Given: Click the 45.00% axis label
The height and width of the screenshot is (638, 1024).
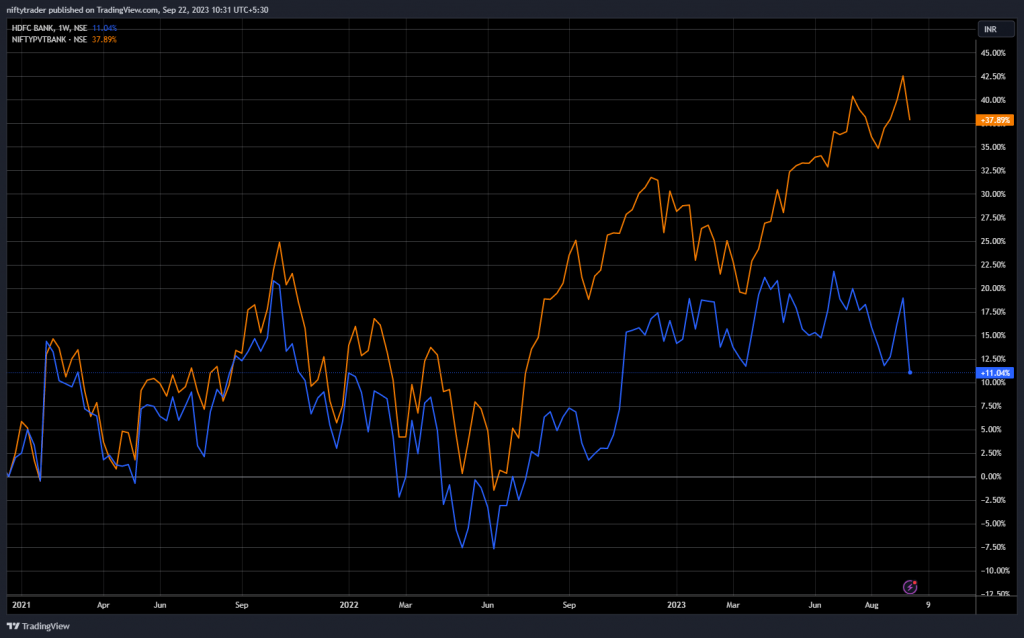Looking at the screenshot, I should click(993, 54).
